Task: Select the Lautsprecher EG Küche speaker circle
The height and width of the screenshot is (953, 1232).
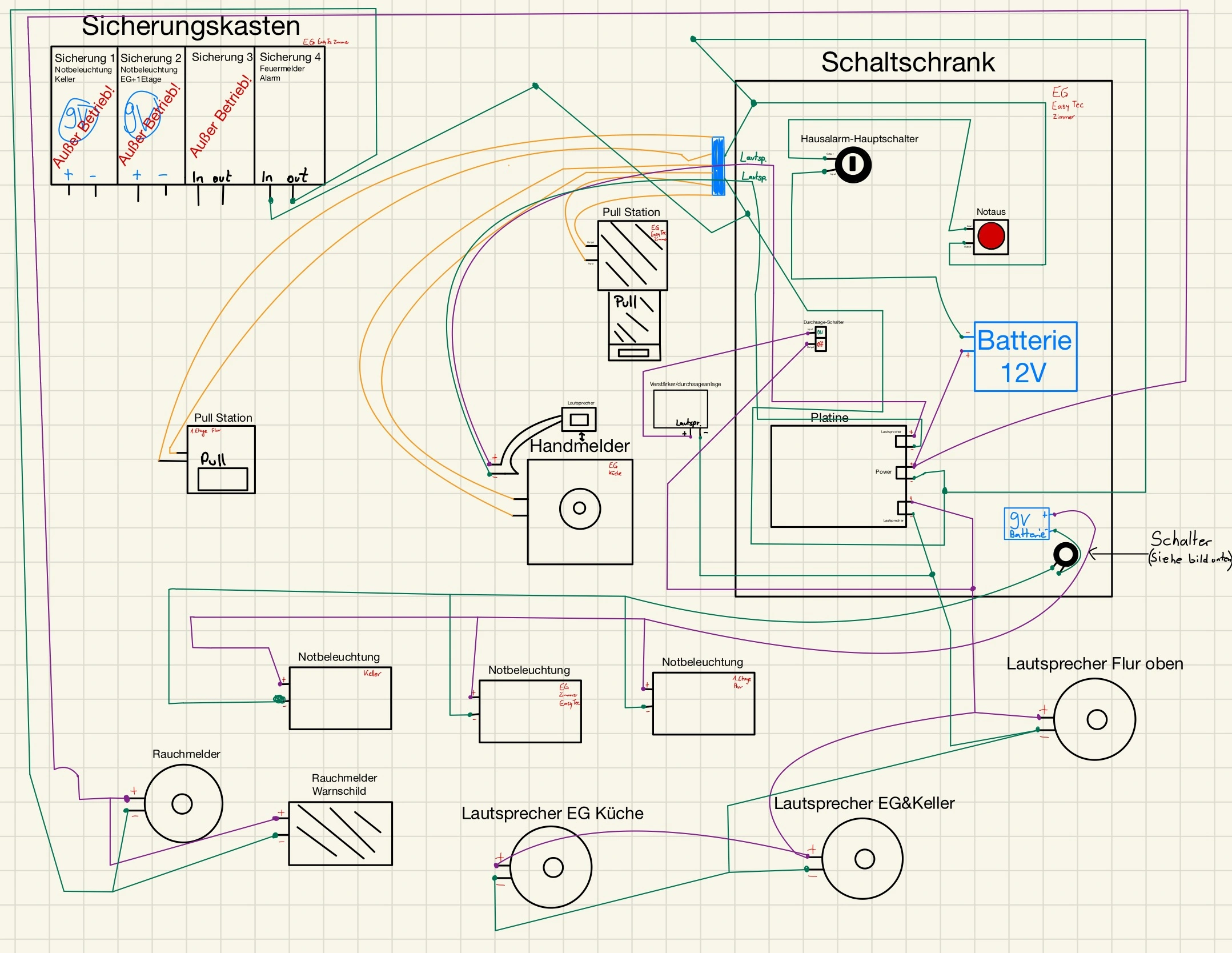Action: tap(551, 867)
